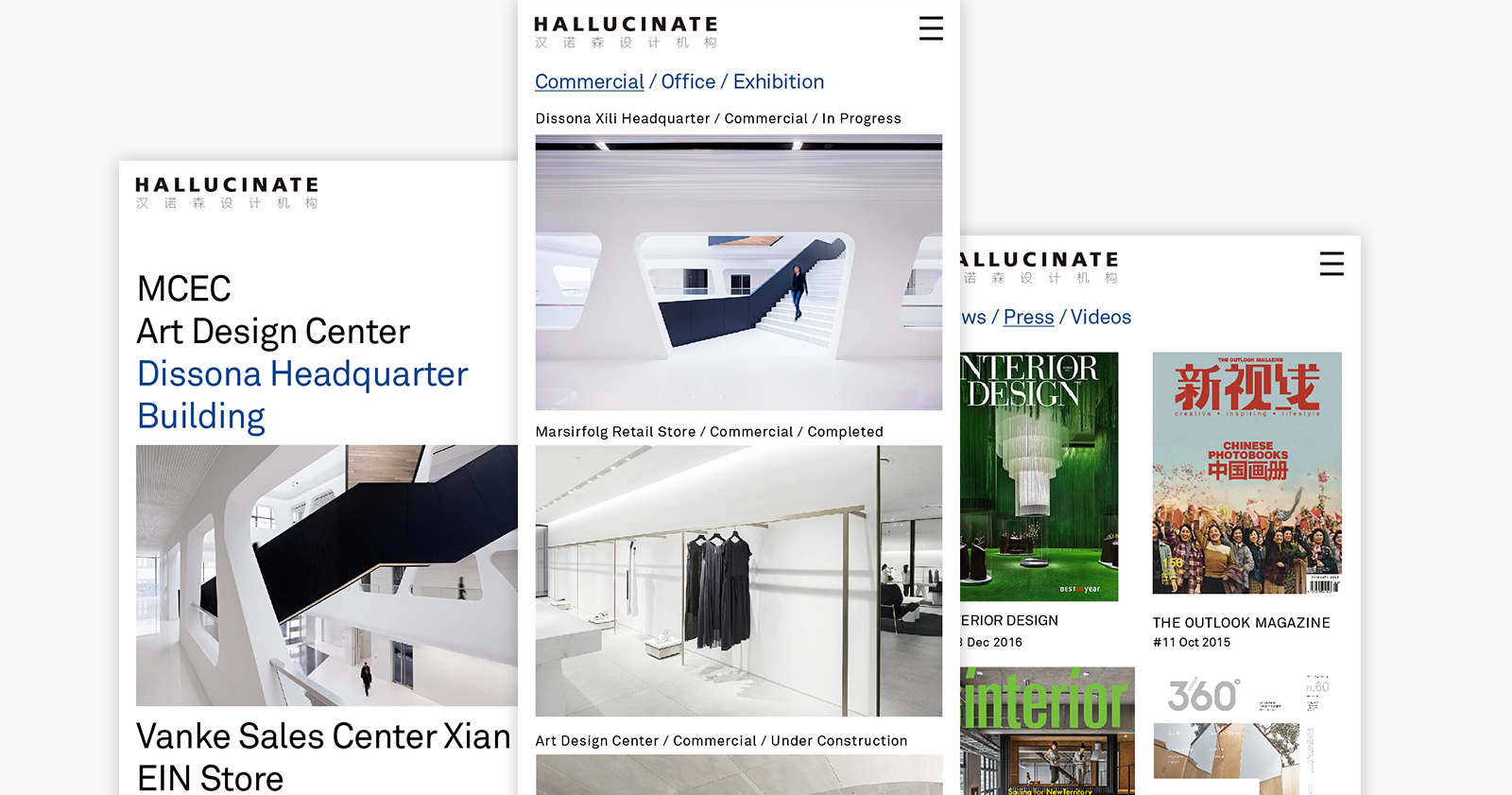Open Dissona Headquarter Building project link

(302, 395)
